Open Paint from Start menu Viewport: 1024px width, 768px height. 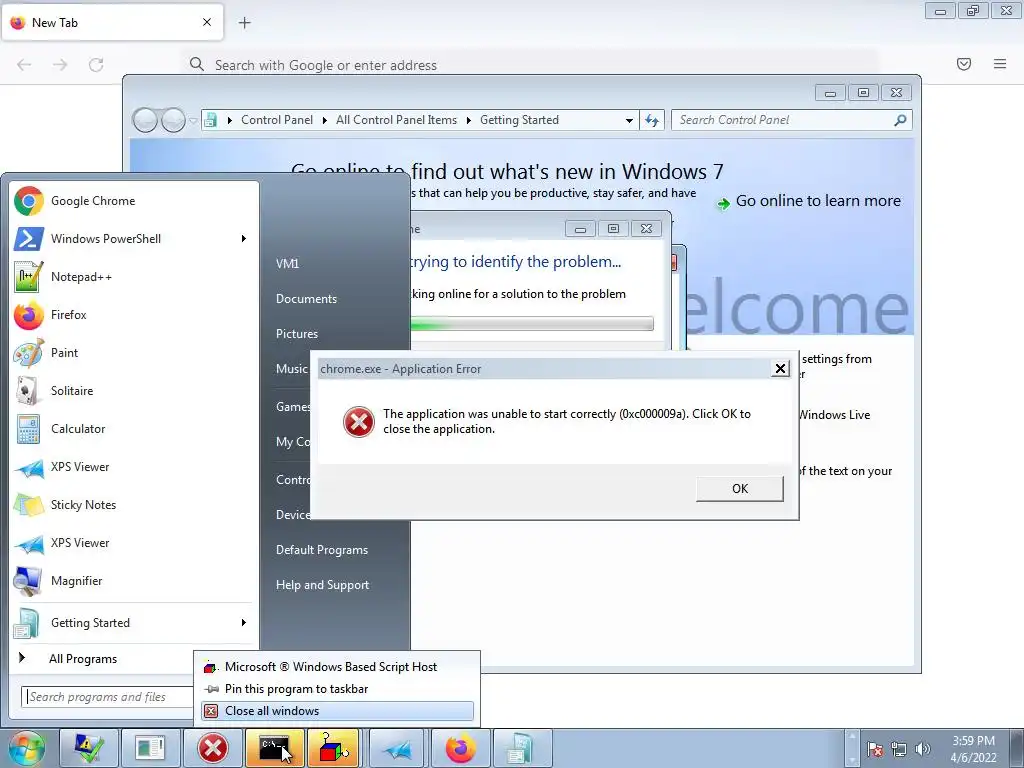[x=134, y=353]
